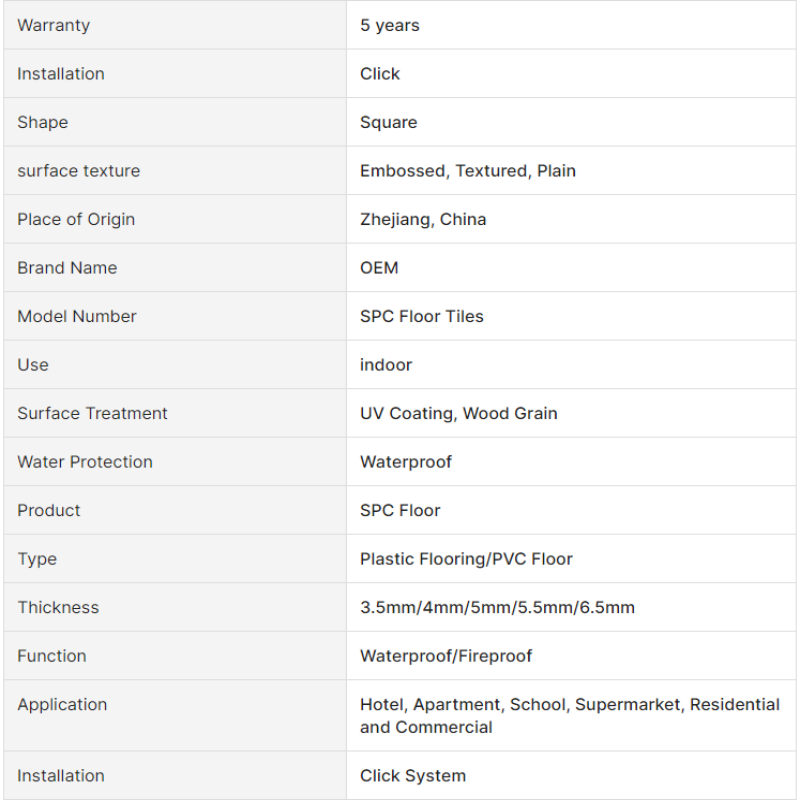Viewport: 800px width, 800px height.
Task: Click the Shape row label
Action: [x=42, y=122]
